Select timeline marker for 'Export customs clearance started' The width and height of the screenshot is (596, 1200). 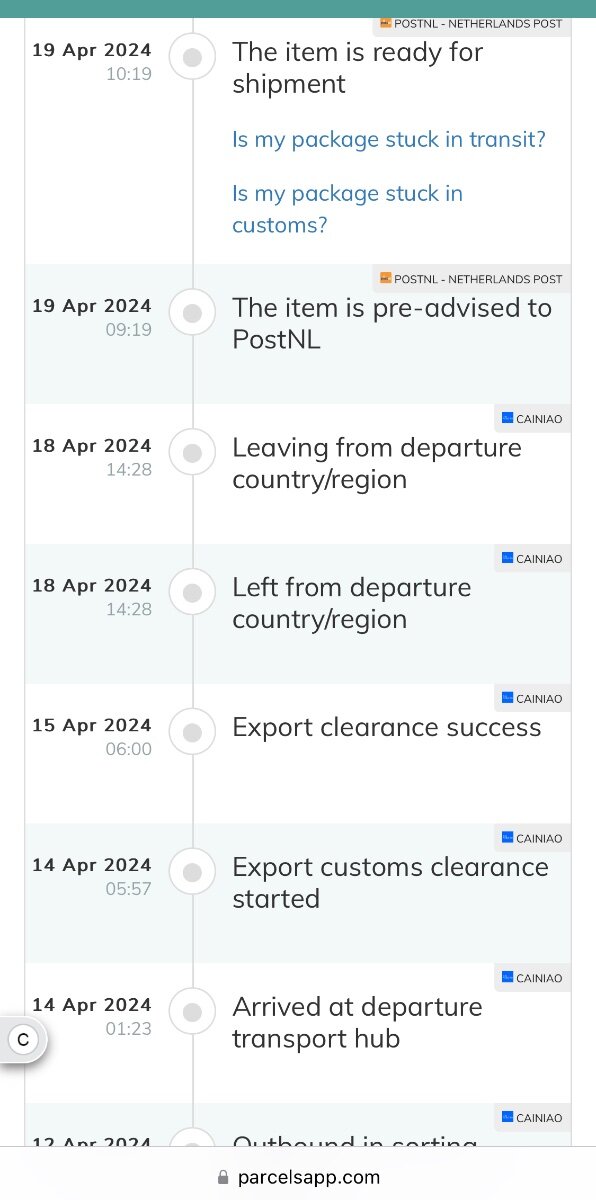192,873
